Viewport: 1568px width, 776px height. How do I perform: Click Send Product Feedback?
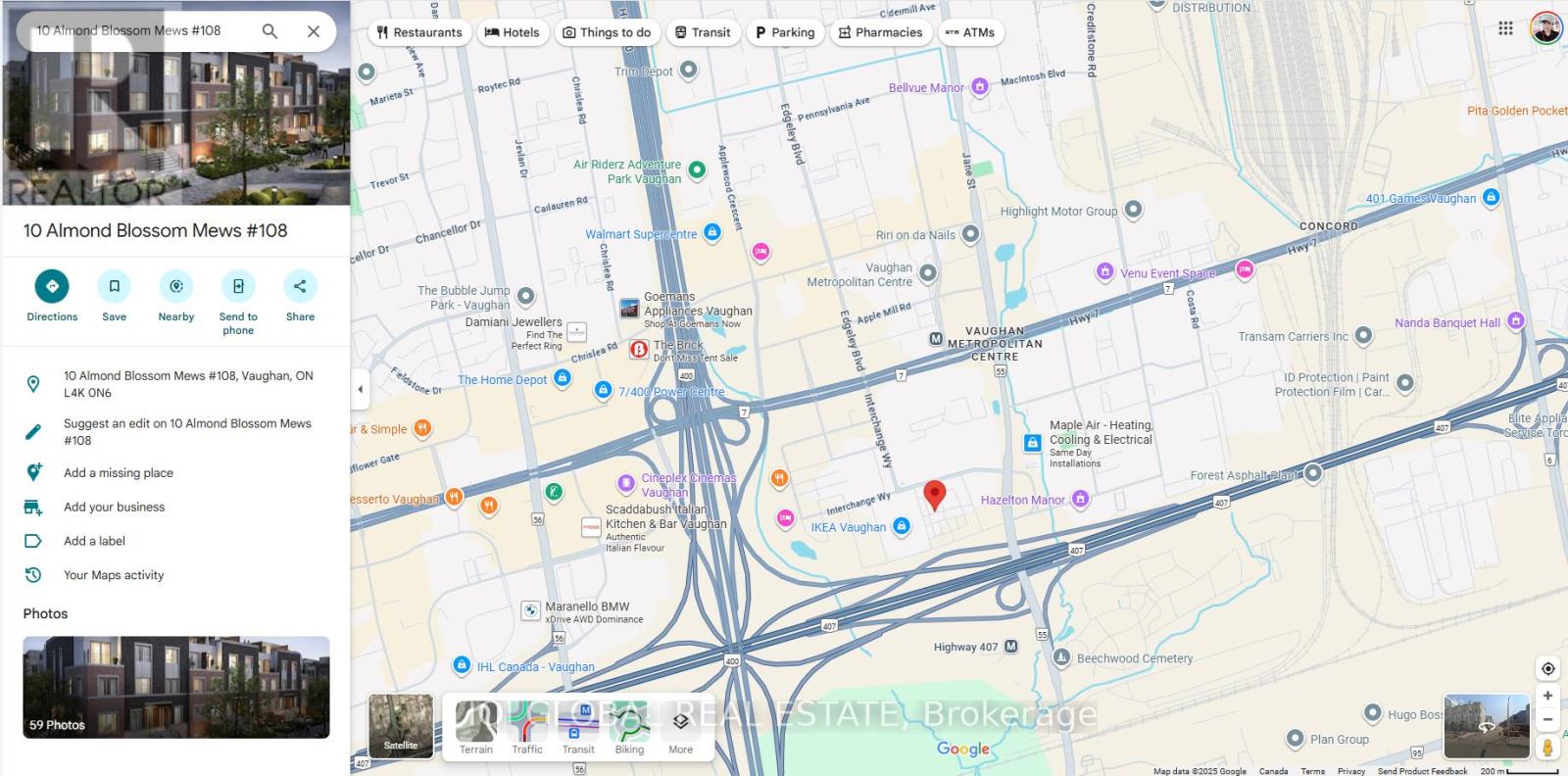pyautogui.click(x=1423, y=771)
